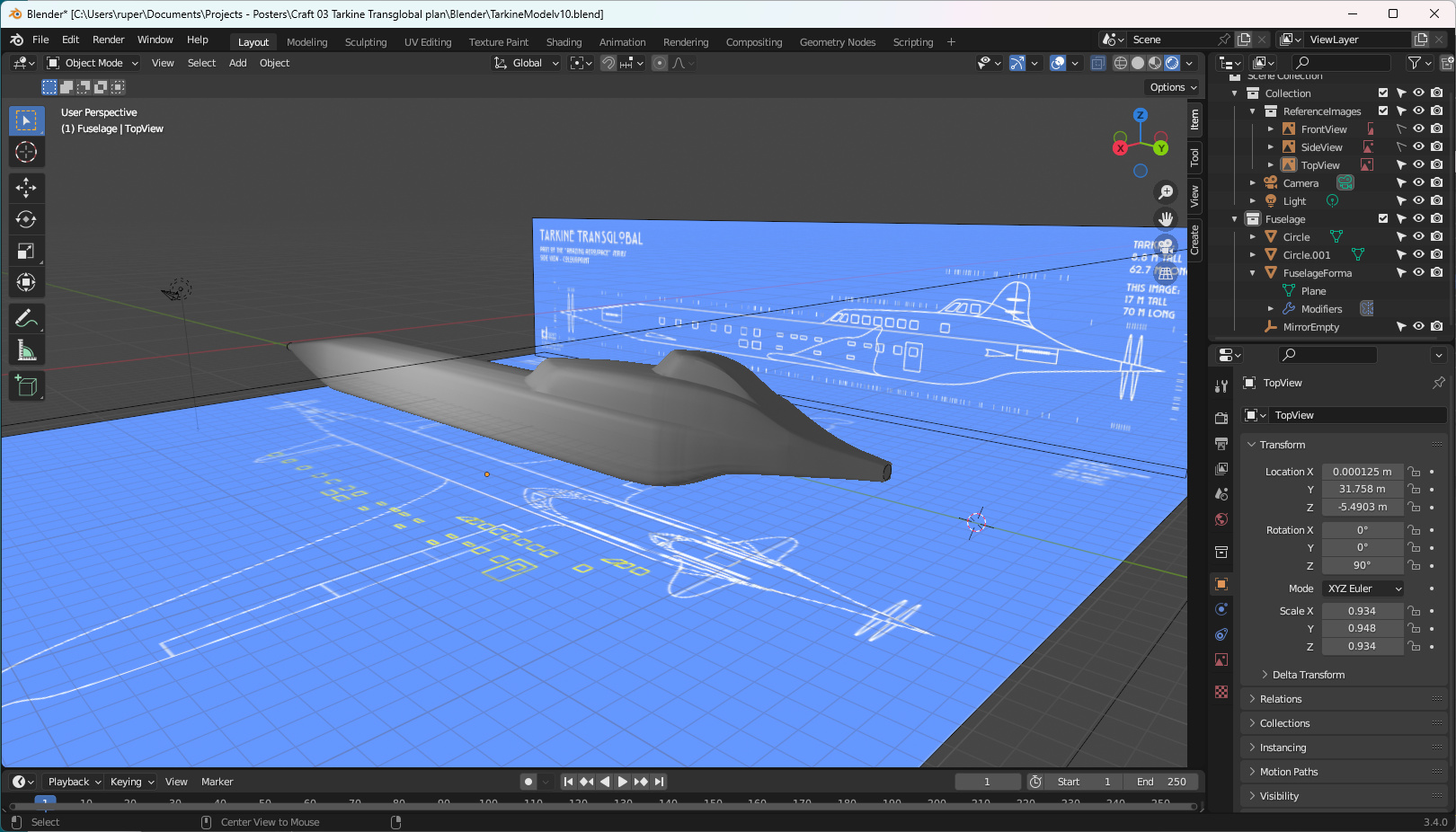This screenshot has width=1456, height=832.
Task: Click the Rotation Z 90° field
Action: click(x=1363, y=566)
